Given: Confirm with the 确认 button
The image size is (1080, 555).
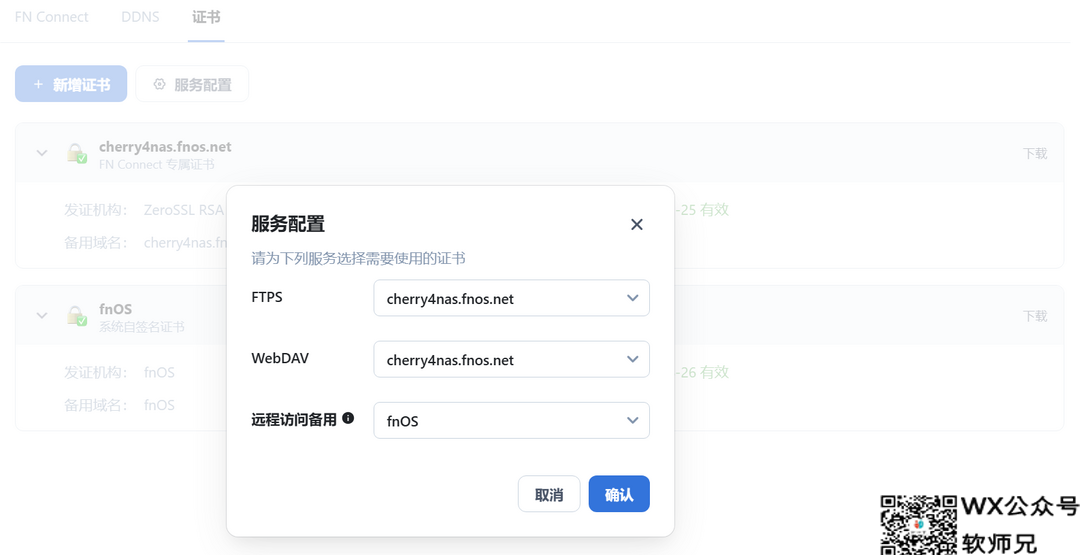Looking at the screenshot, I should 619,494.
